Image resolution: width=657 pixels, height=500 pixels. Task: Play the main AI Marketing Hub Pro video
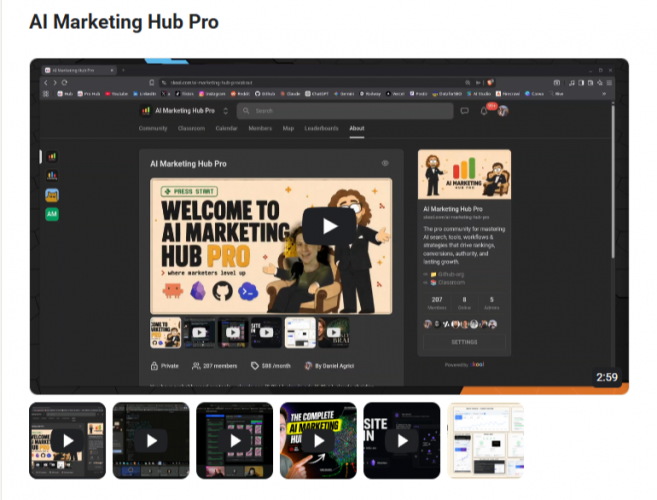329,226
